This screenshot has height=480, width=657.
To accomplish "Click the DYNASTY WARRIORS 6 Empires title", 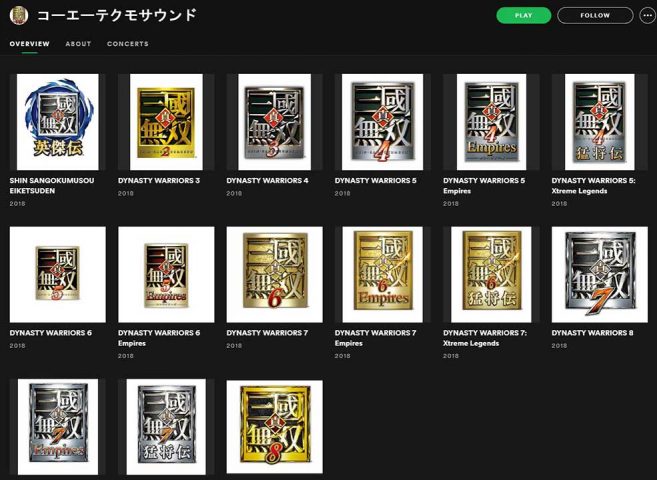I will (x=159, y=338).
